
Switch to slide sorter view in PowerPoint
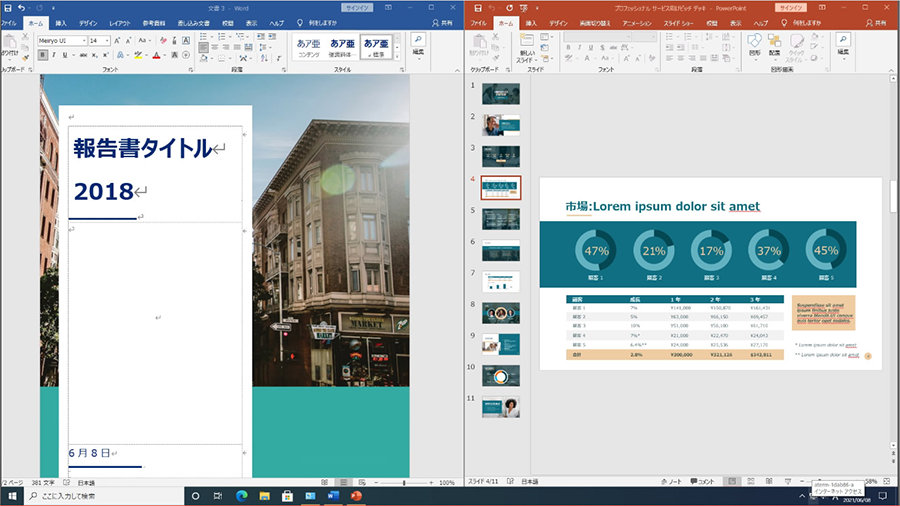point(751,481)
